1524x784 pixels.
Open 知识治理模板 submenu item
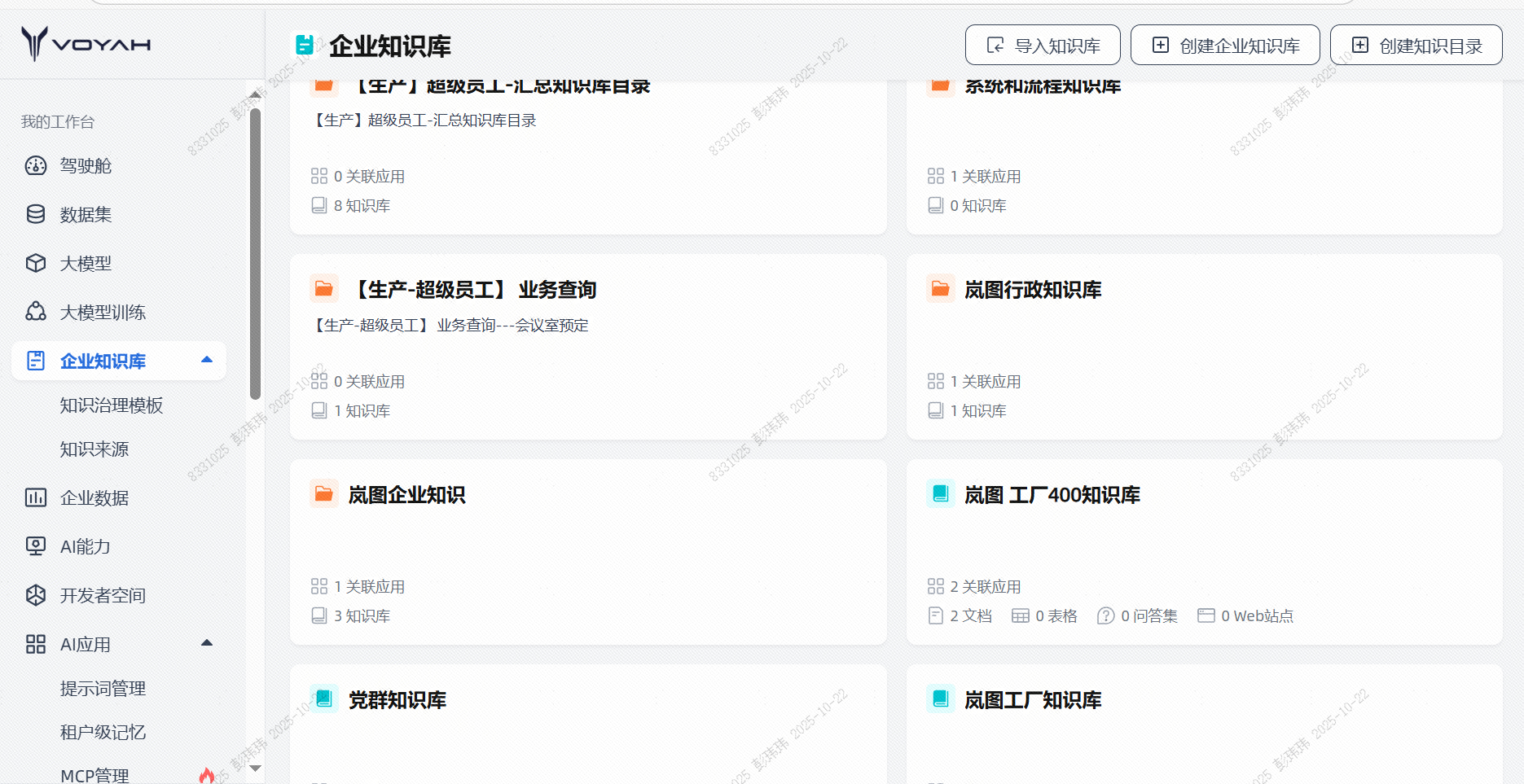(x=112, y=405)
